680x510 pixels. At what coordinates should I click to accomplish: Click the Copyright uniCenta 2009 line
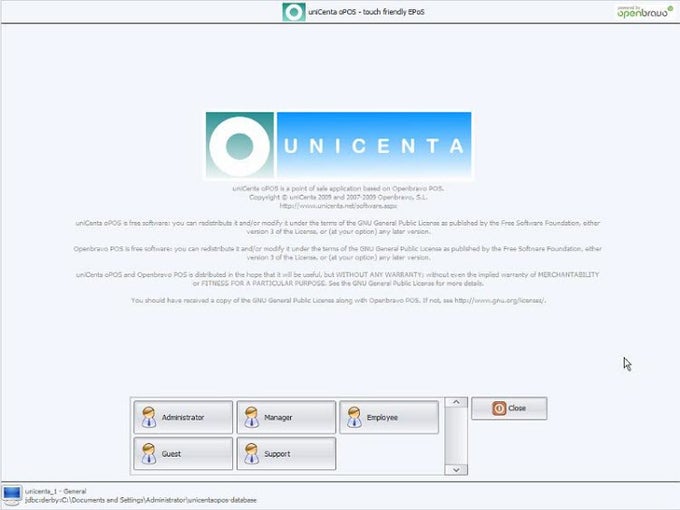coord(338,197)
